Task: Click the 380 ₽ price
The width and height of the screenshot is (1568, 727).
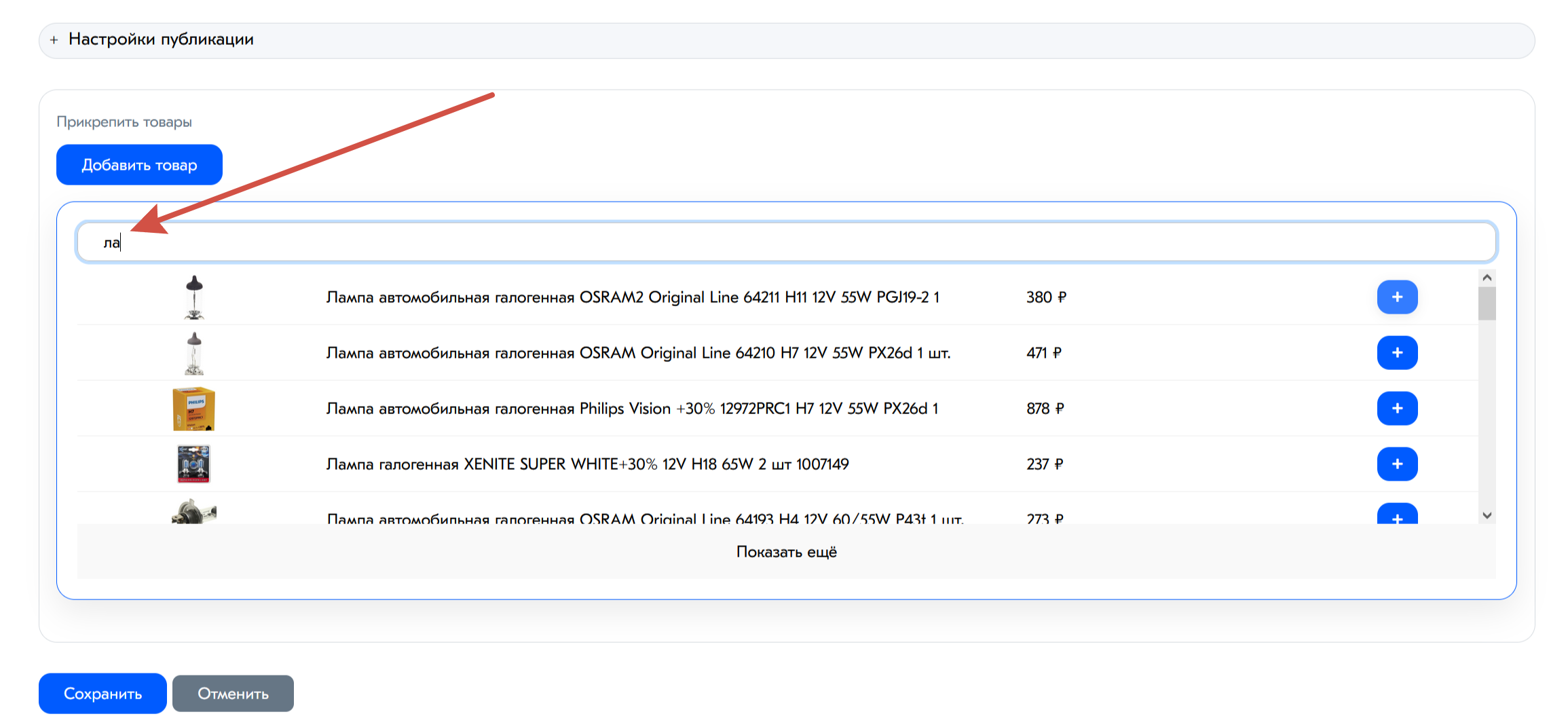Action: pos(1046,297)
